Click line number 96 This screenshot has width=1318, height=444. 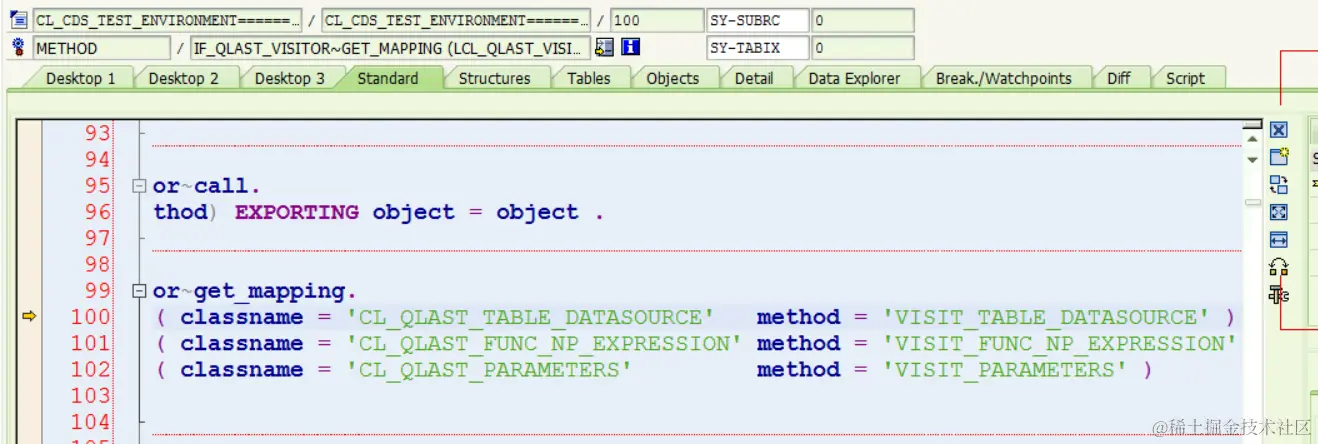pyautogui.click(x=98, y=212)
